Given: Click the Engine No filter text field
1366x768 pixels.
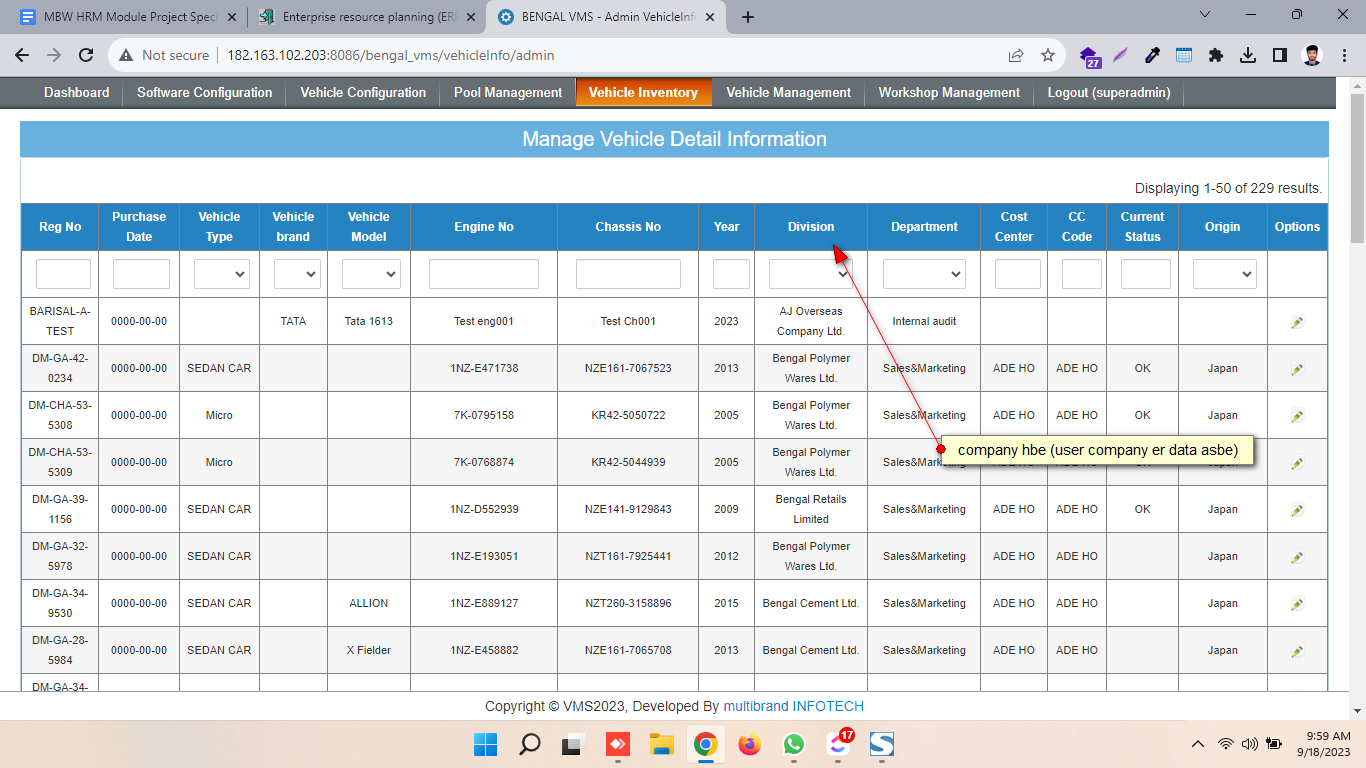Looking at the screenshot, I should 483,274.
